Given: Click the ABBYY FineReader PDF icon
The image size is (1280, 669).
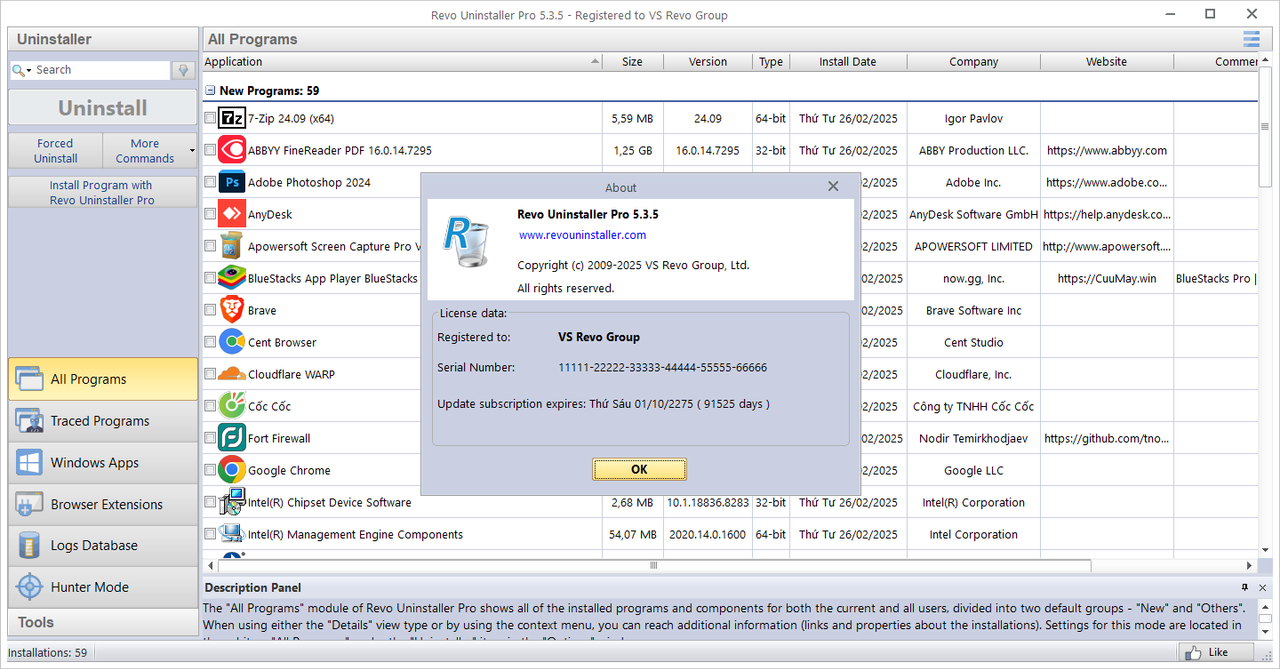Looking at the screenshot, I should pos(231,150).
